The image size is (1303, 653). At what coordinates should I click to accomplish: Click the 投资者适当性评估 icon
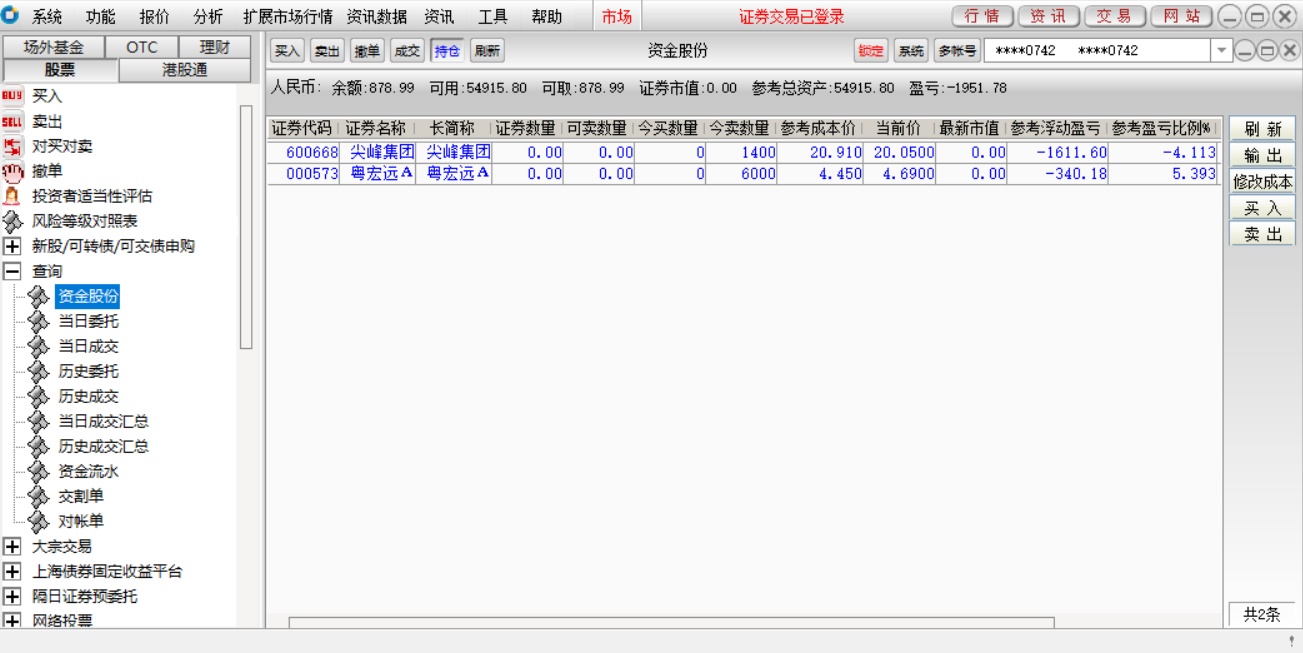pyautogui.click(x=12, y=196)
